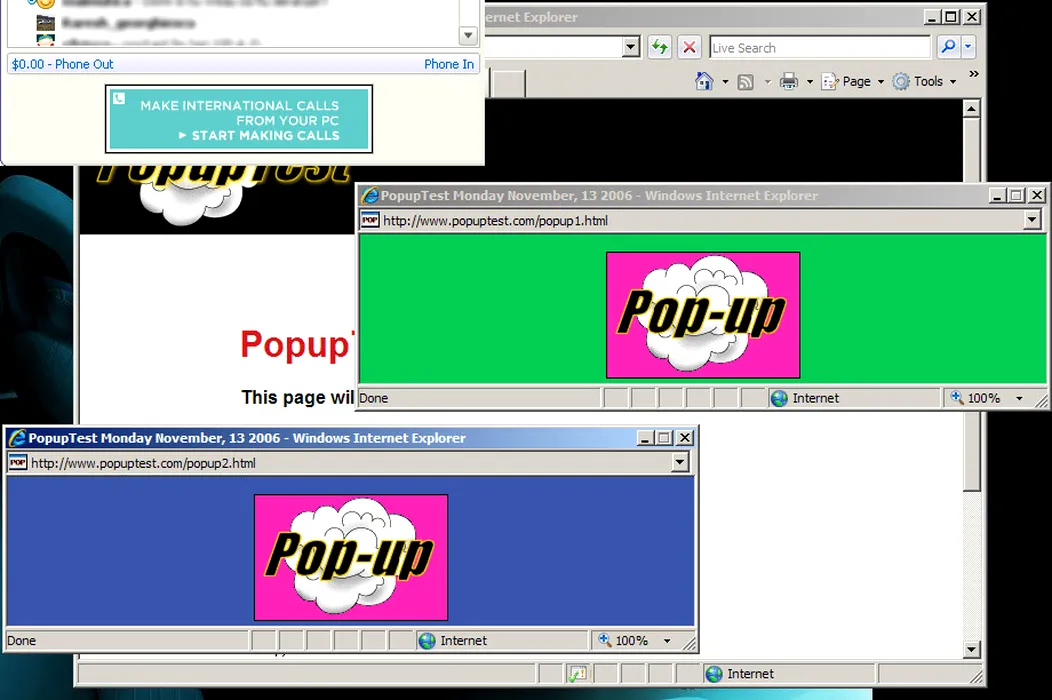Click the phone icon on the teal banner
The image size is (1052, 700).
[x=119, y=99]
